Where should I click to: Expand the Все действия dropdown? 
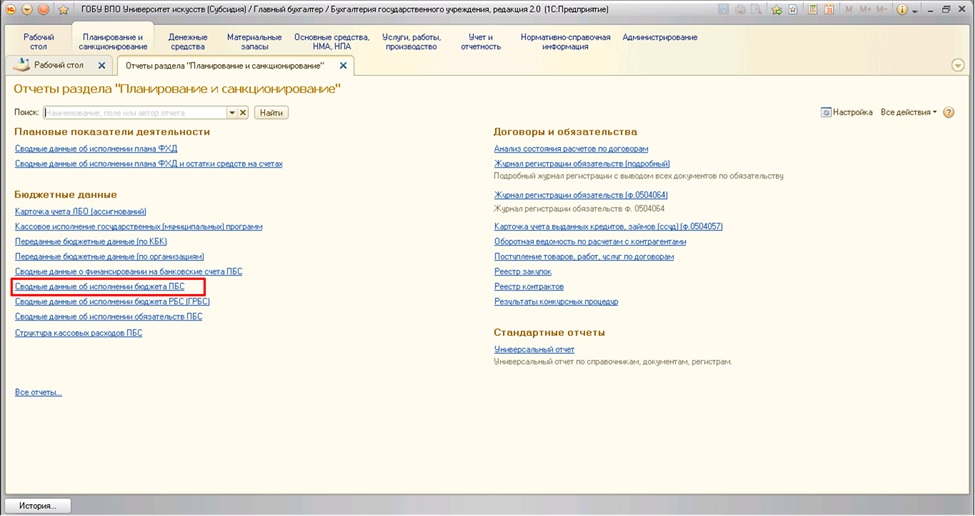tap(909, 112)
